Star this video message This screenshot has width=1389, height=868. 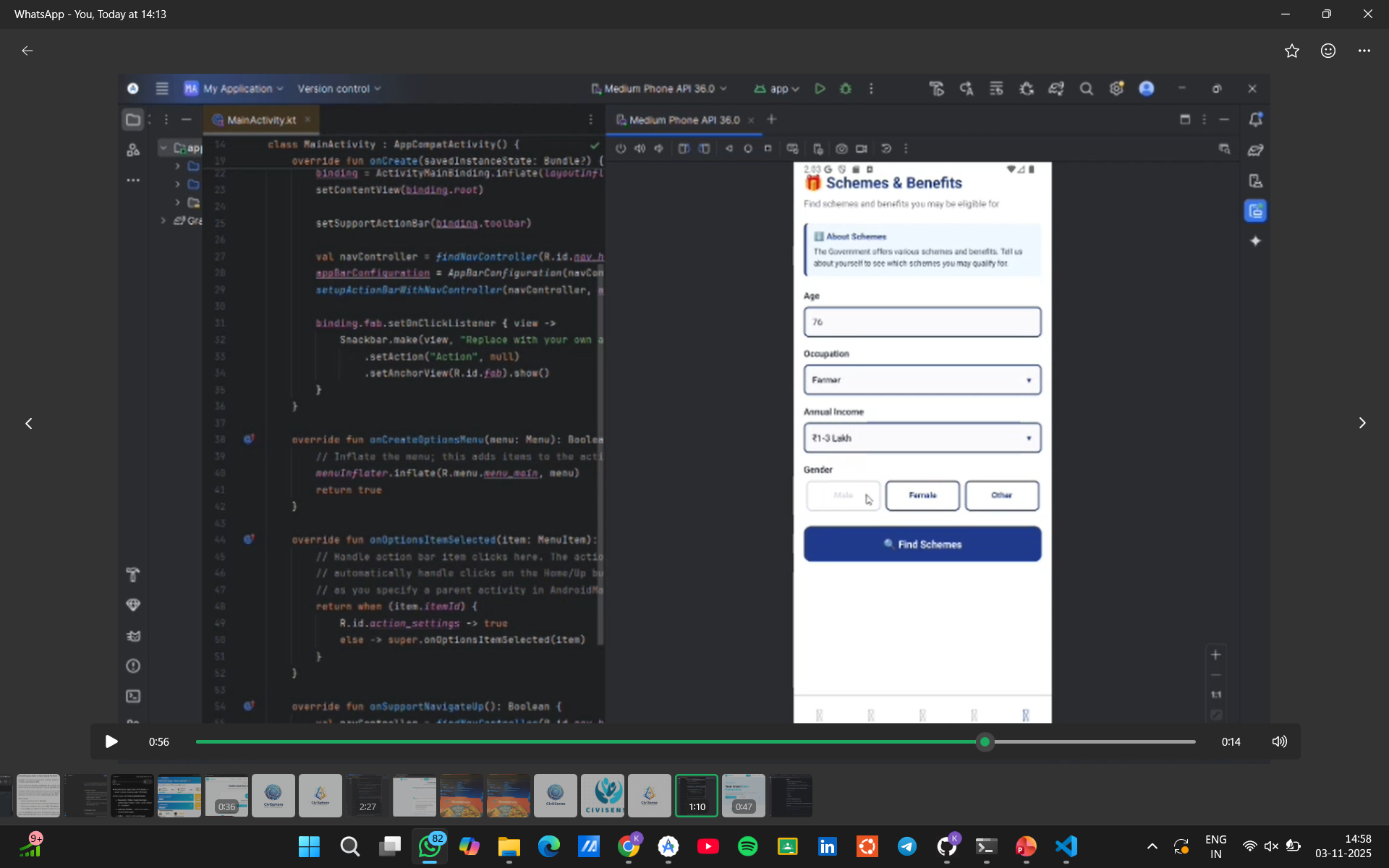[x=1292, y=51]
